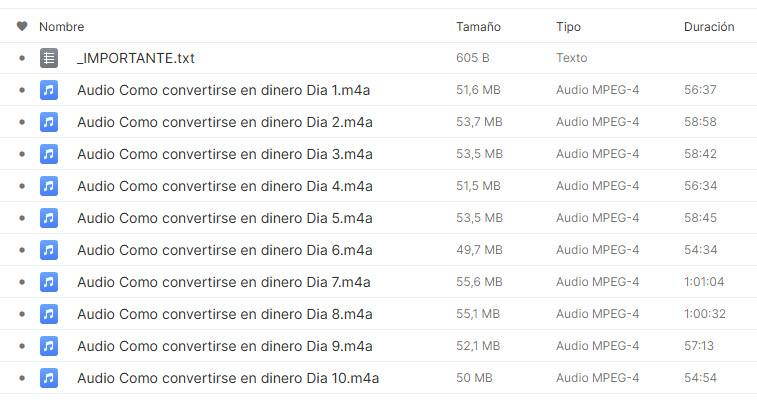Sort files by the Tipo column header
Screen dimensions: 757x414
[568, 27]
